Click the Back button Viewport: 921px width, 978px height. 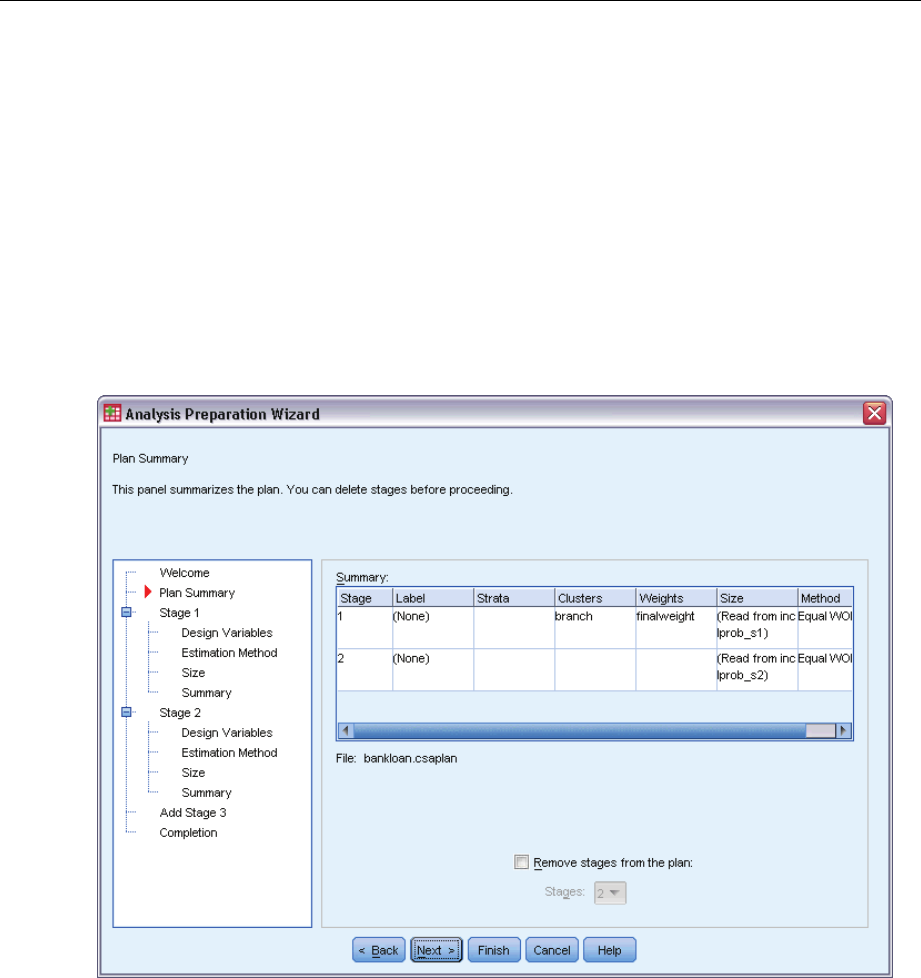click(x=379, y=950)
